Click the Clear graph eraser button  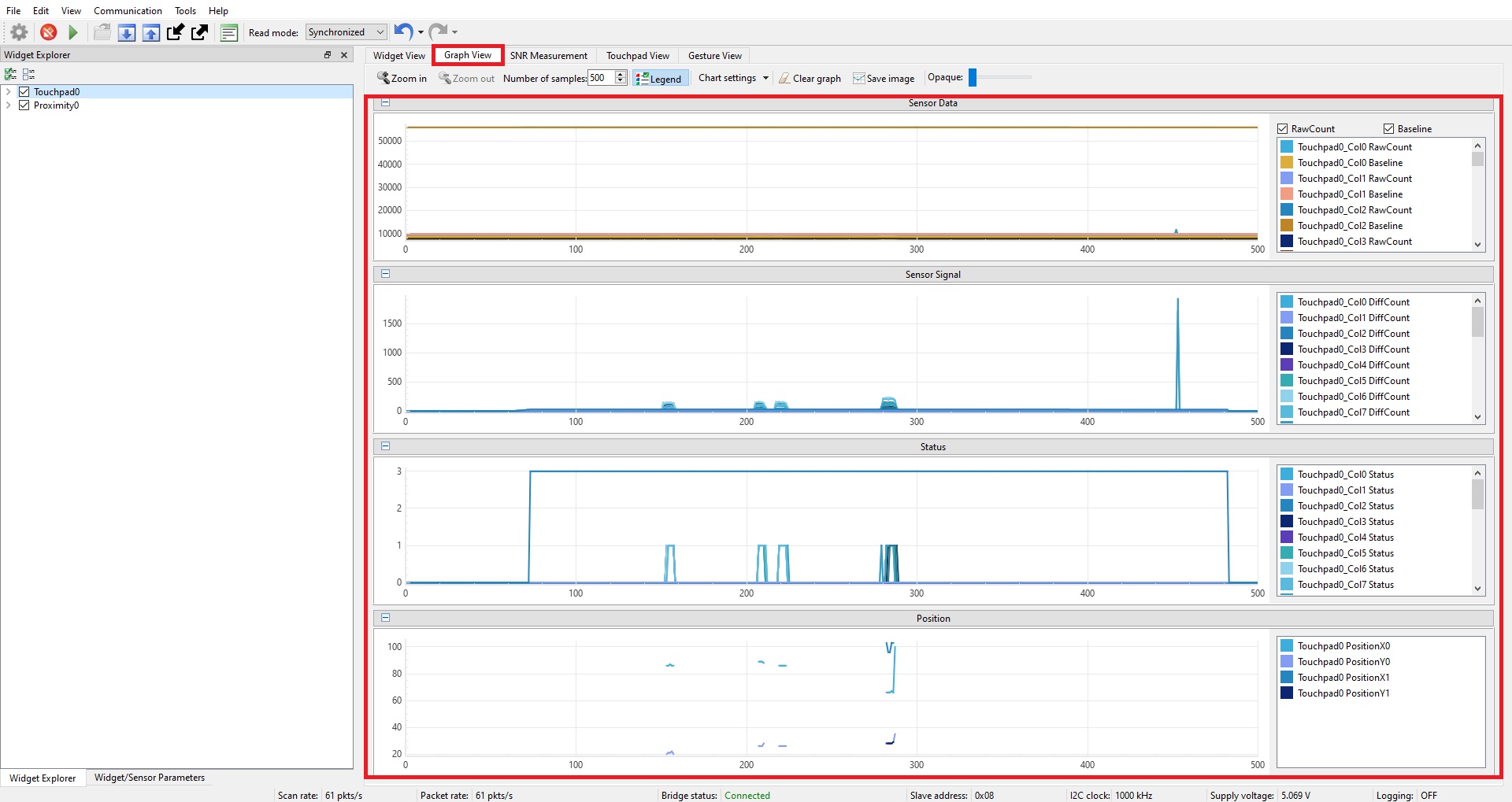[810, 78]
